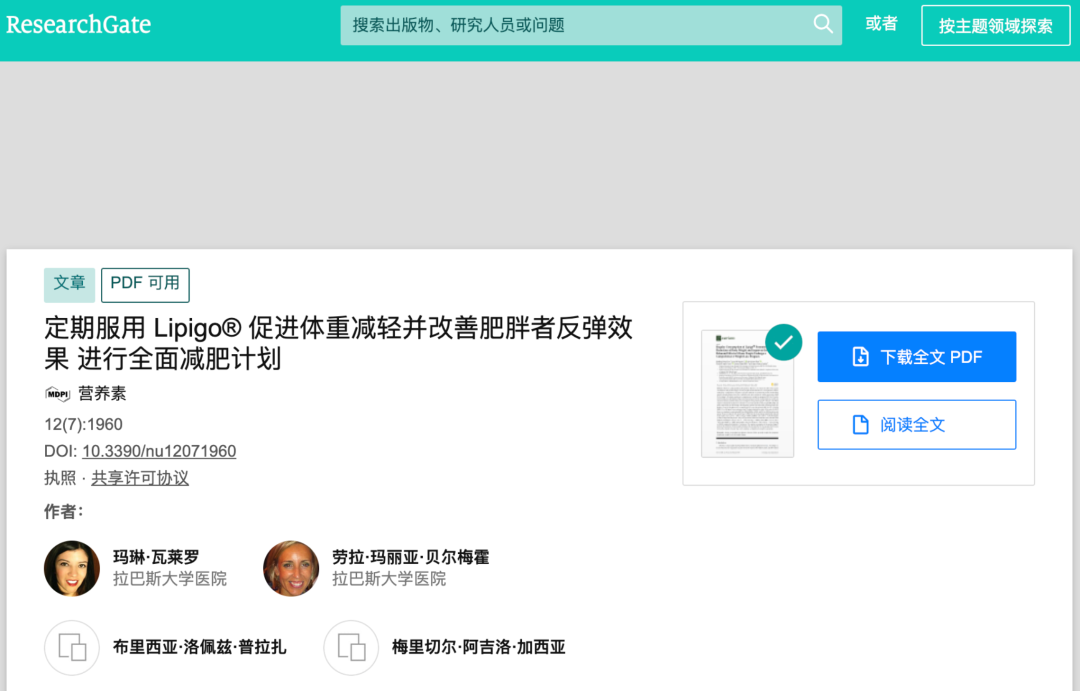Screen dimensions: 1080x691
Task: Click the article title about Lipigo®
Action: pos(338,343)
